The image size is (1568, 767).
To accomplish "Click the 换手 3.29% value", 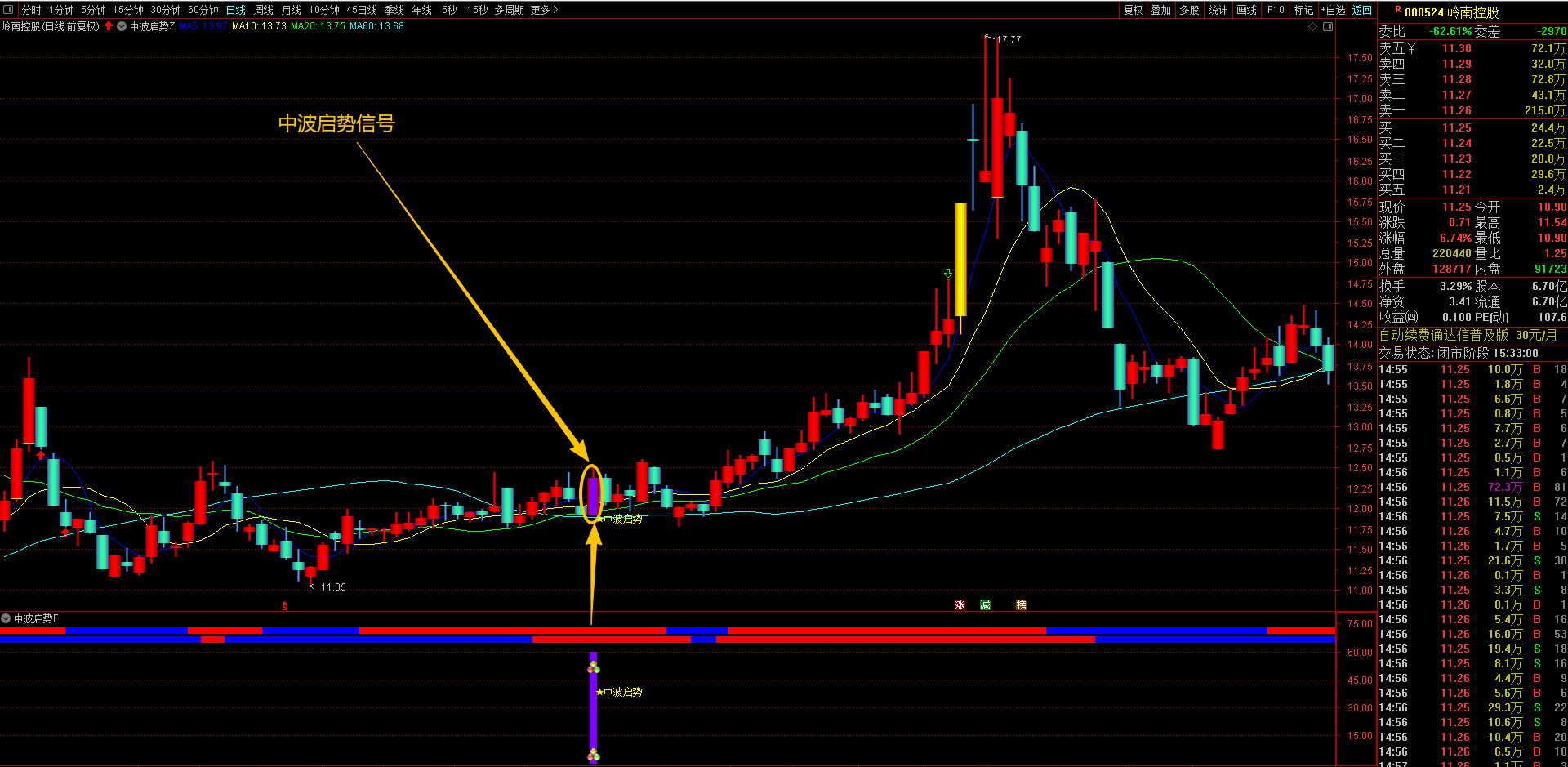I will point(1455,286).
